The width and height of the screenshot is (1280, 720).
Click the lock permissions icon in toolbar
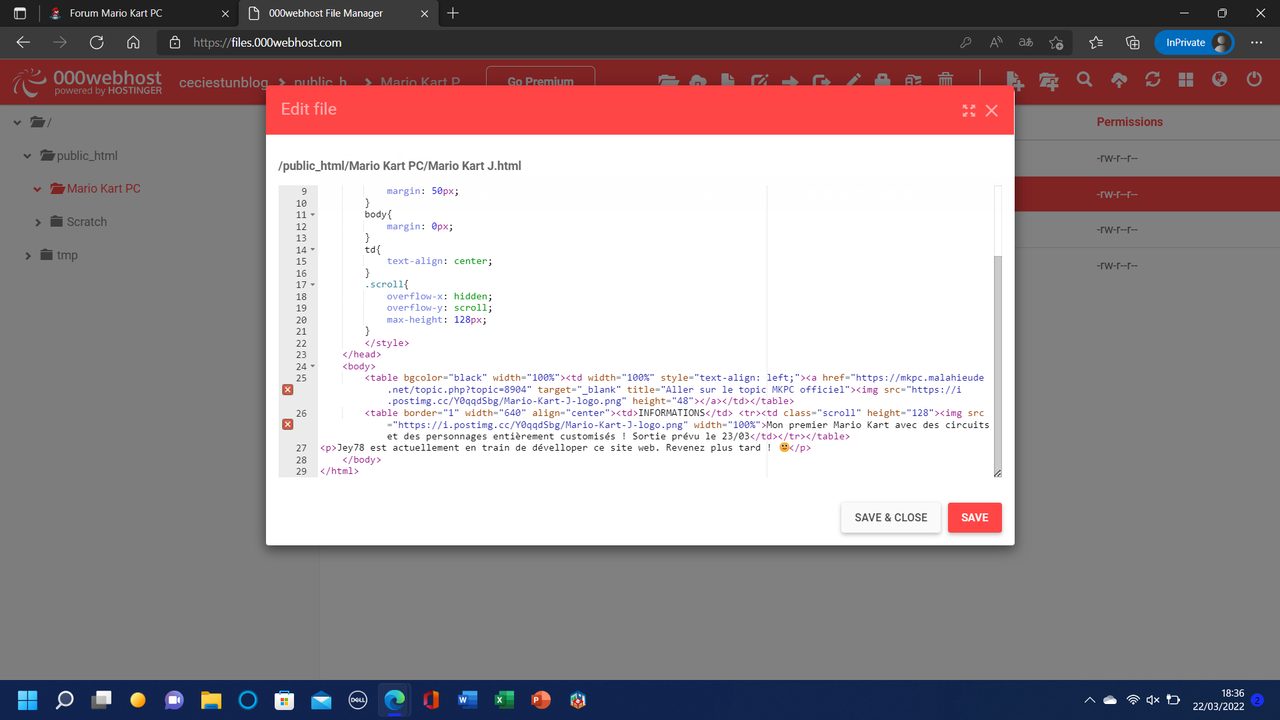tap(883, 81)
